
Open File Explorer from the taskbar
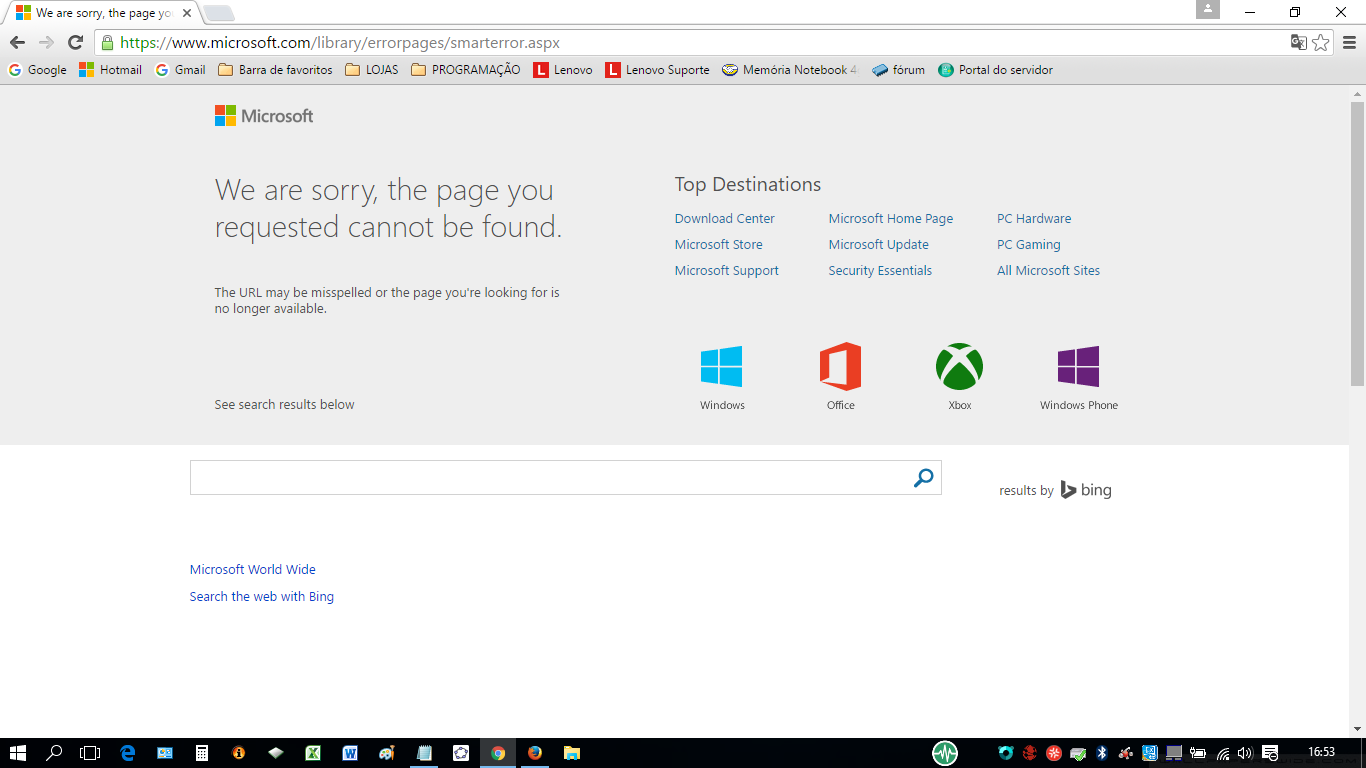[x=572, y=753]
